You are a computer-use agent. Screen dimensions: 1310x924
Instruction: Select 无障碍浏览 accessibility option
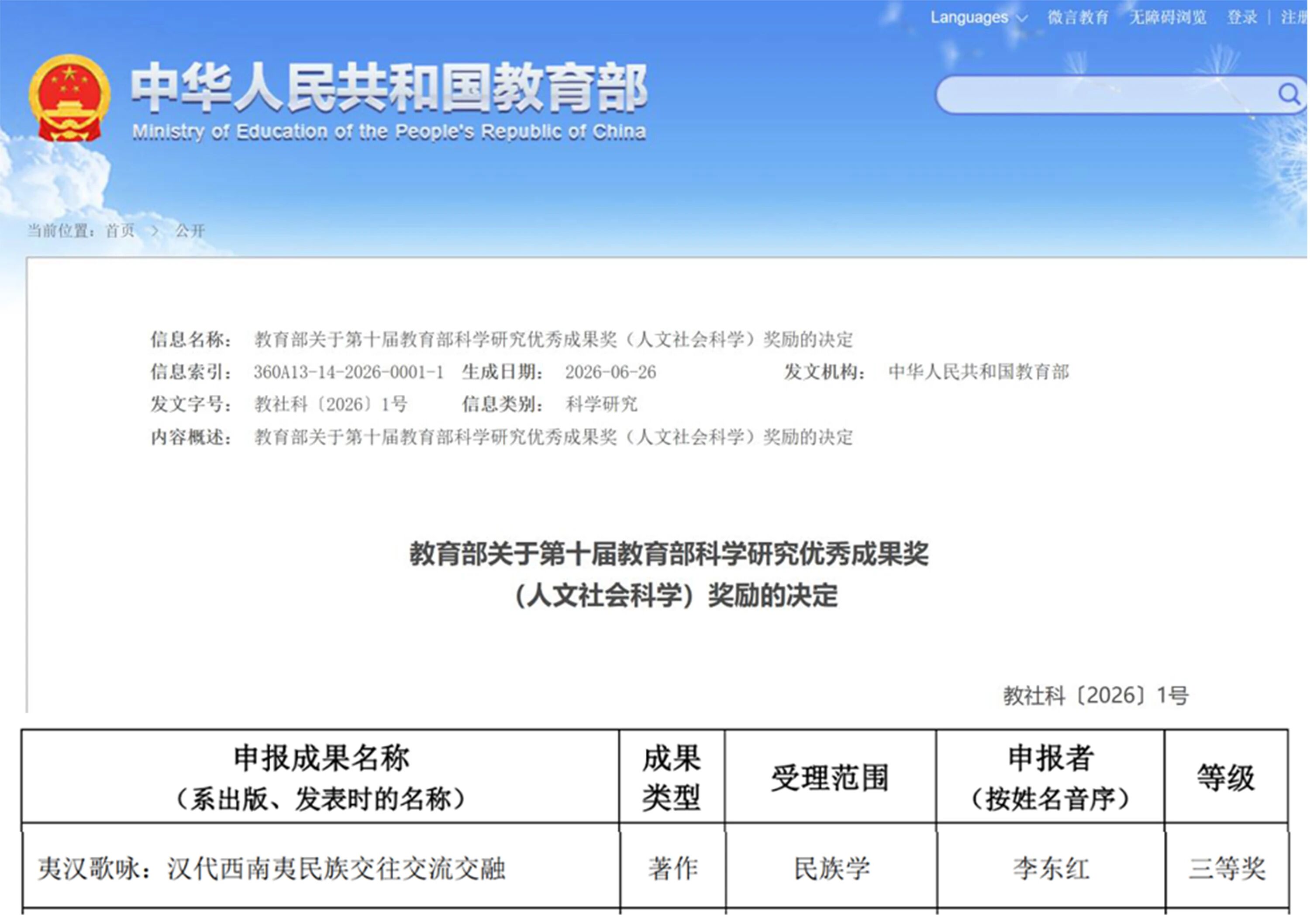pyautogui.click(x=1168, y=17)
